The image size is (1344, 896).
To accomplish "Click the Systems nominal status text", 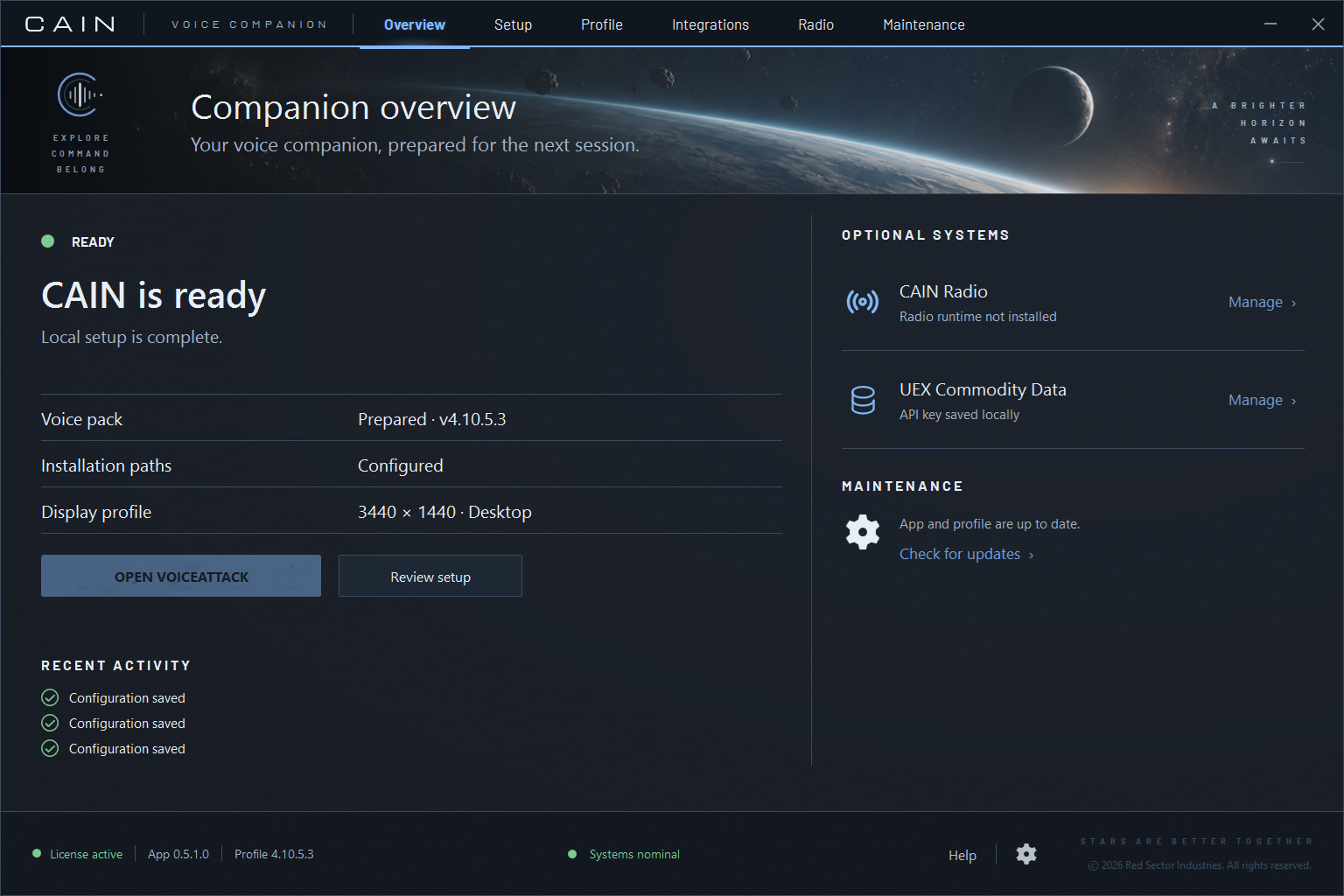I will click(634, 854).
